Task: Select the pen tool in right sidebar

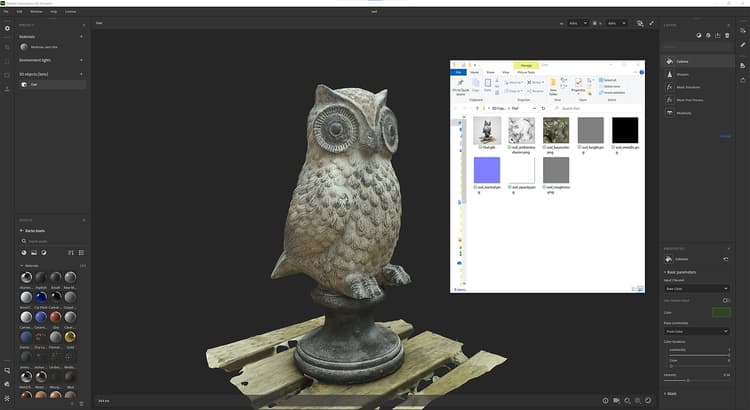Action: (742, 44)
